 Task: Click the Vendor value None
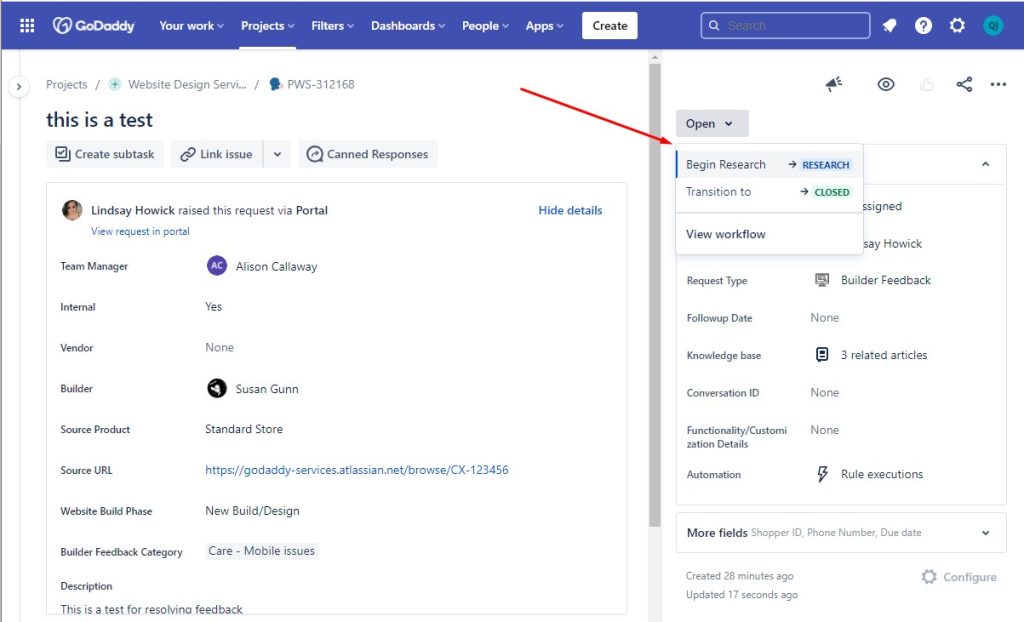coord(219,348)
